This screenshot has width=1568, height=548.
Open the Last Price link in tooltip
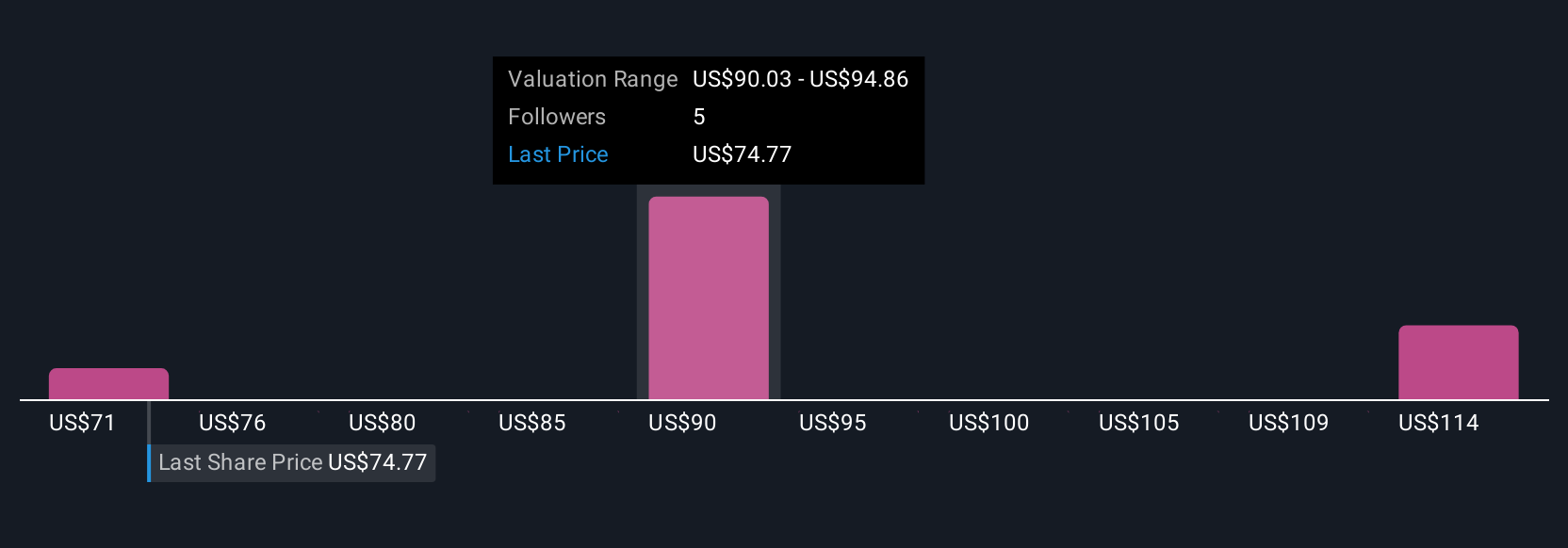558,154
